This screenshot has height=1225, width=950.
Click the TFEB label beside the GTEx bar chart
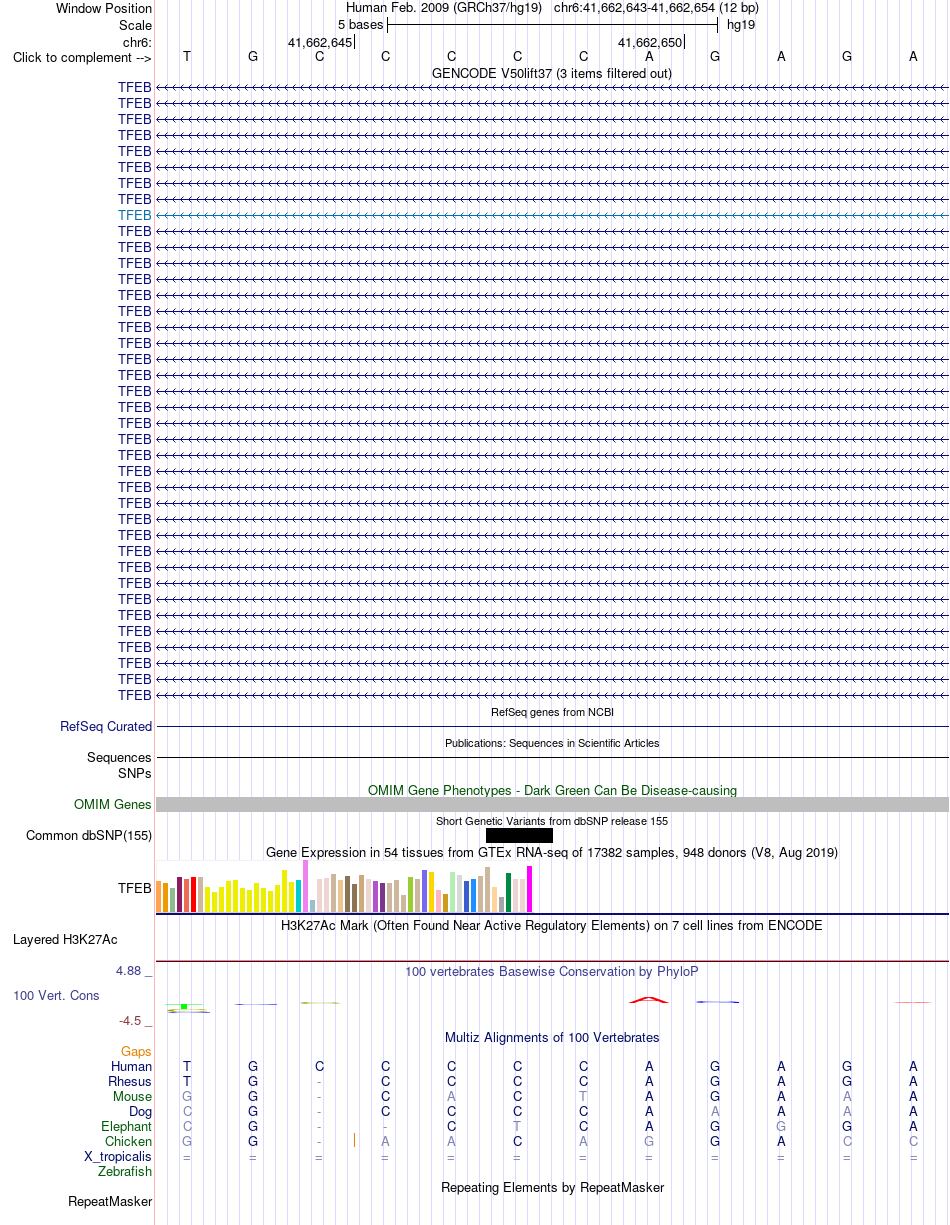[135, 887]
